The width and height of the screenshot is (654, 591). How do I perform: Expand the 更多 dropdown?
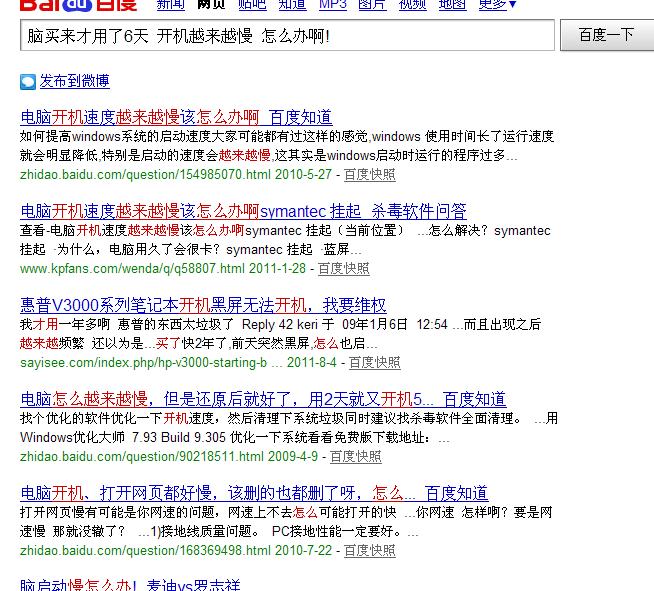click(x=497, y=5)
